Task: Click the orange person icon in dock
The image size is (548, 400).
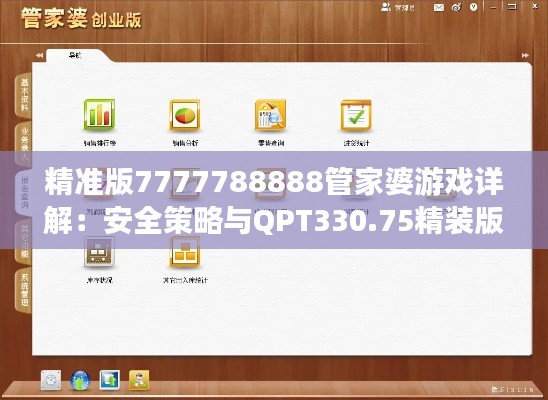Action: (x=139, y=380)
